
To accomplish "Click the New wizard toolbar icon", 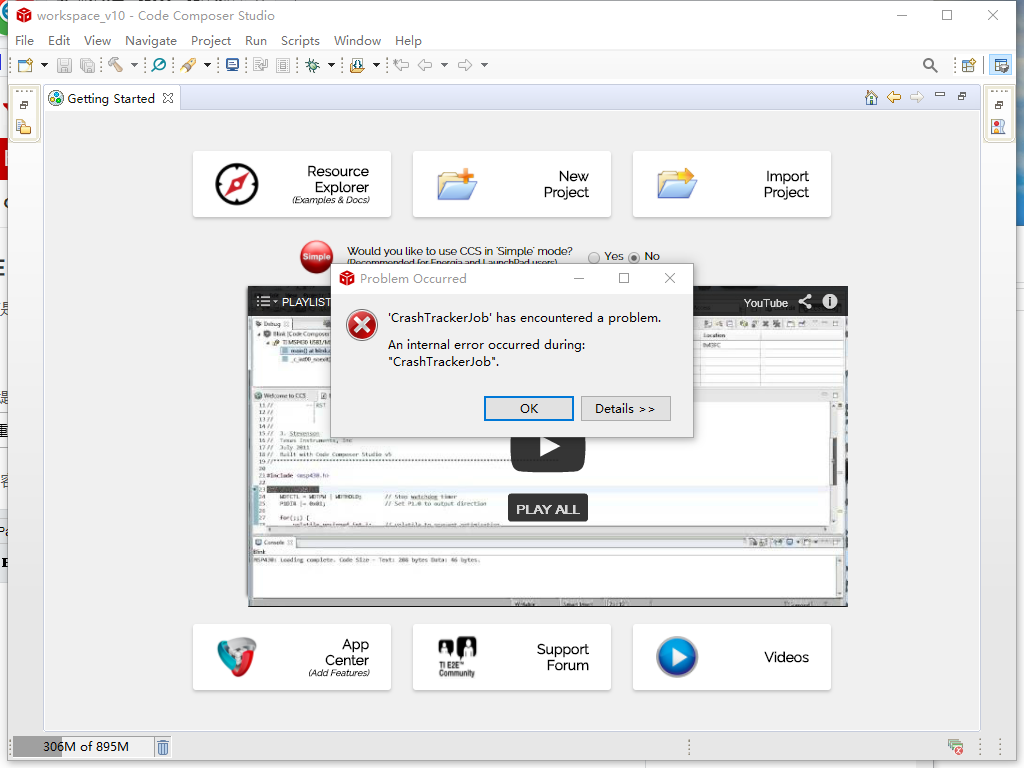I will pos(25,65).
